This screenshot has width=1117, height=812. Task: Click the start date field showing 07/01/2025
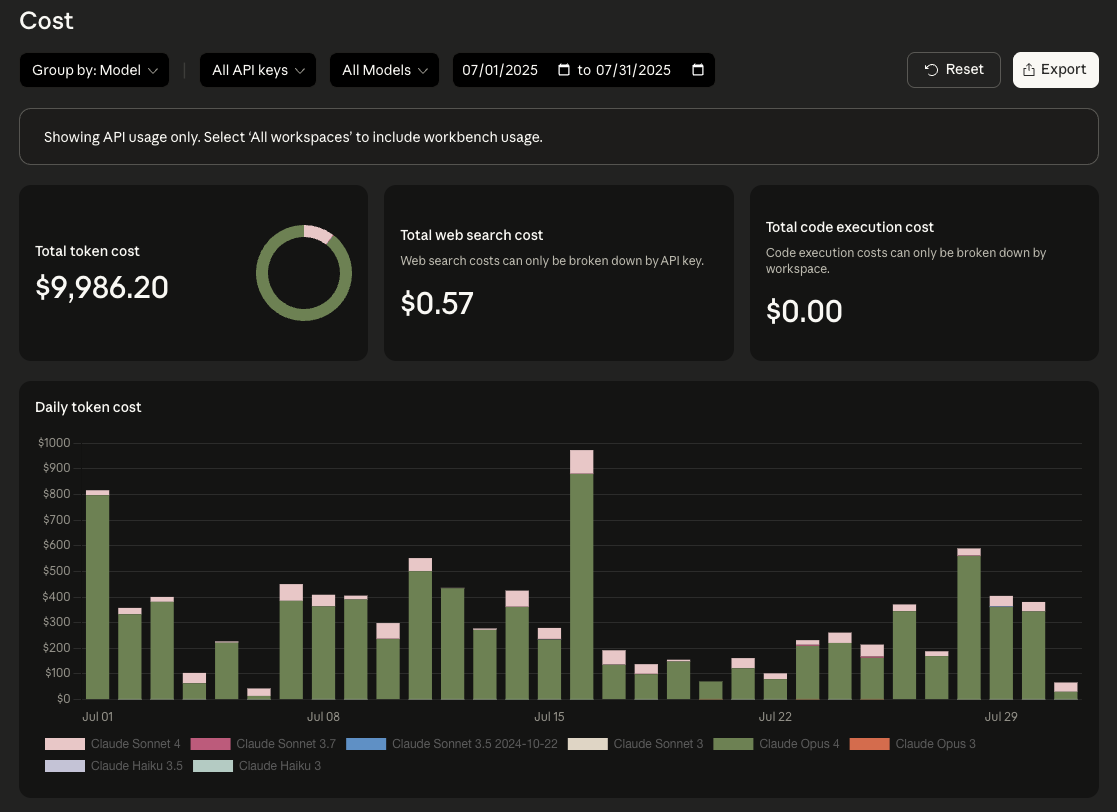(500, 70)
